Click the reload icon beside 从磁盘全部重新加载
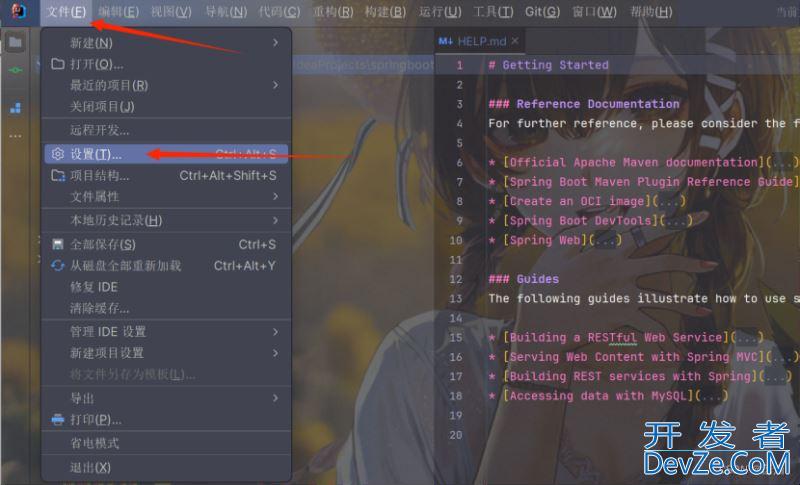 58,266
